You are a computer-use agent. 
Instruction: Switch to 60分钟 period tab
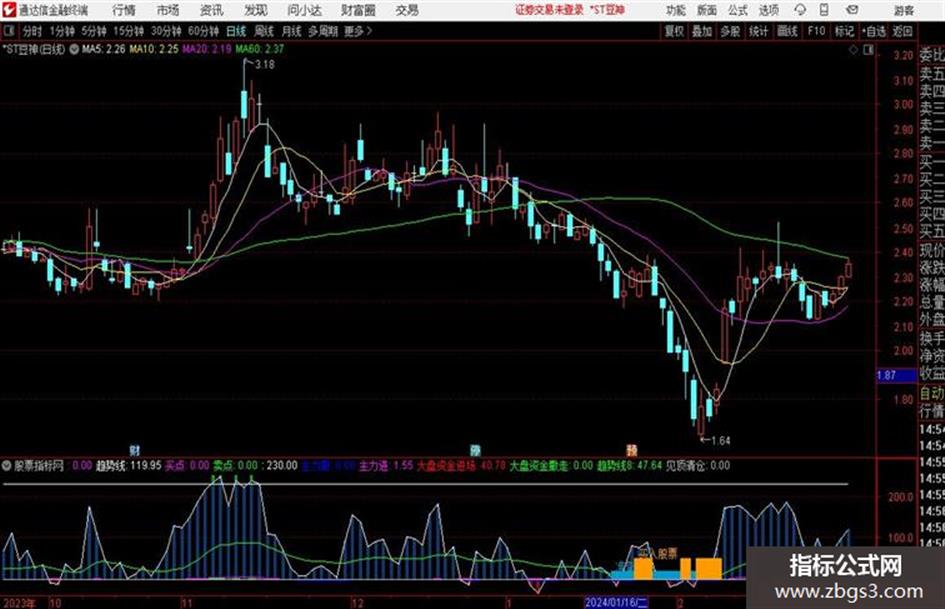204,31
